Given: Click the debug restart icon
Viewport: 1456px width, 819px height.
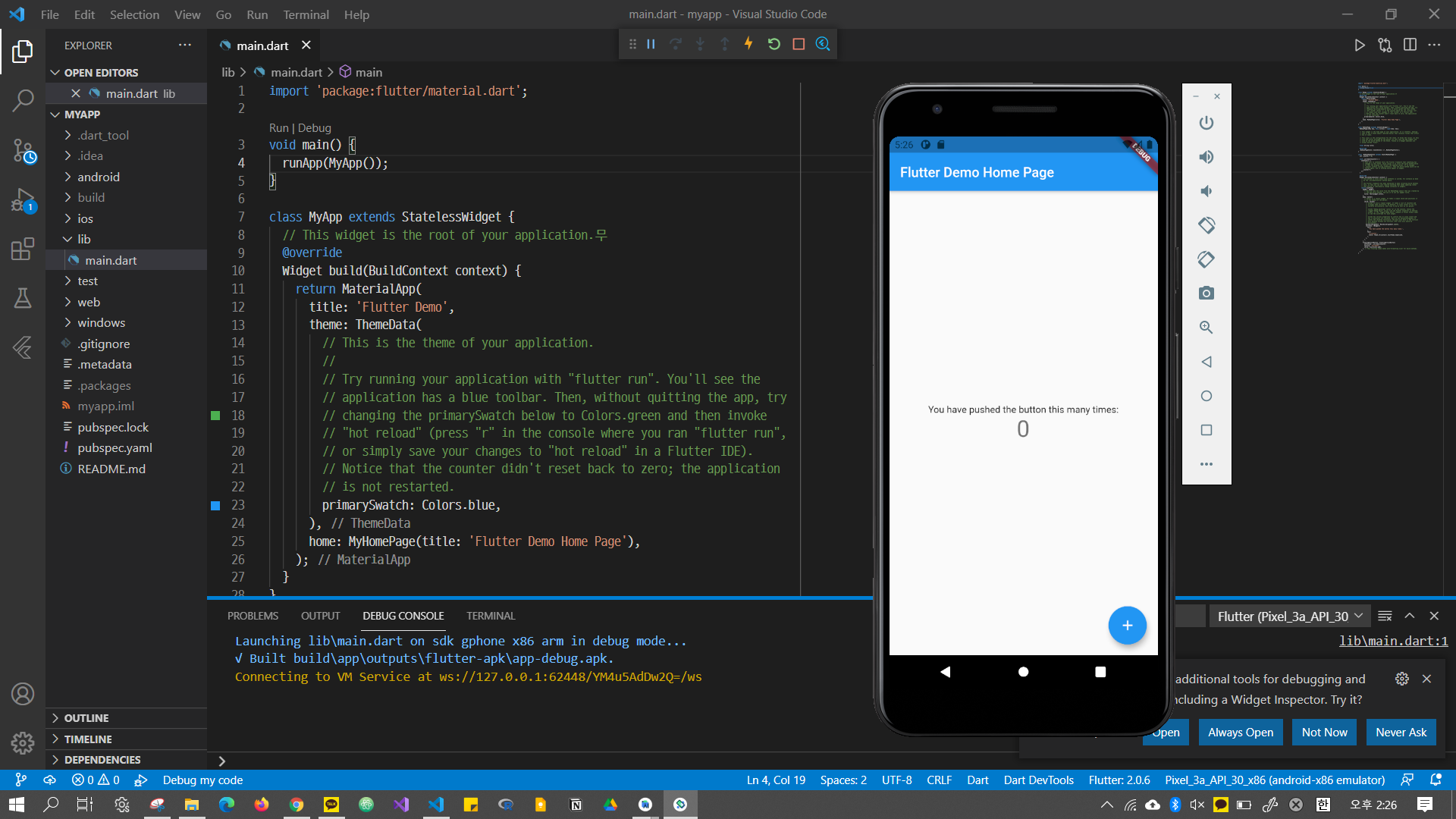Looking at the screenshot, I should coord(773,44).
